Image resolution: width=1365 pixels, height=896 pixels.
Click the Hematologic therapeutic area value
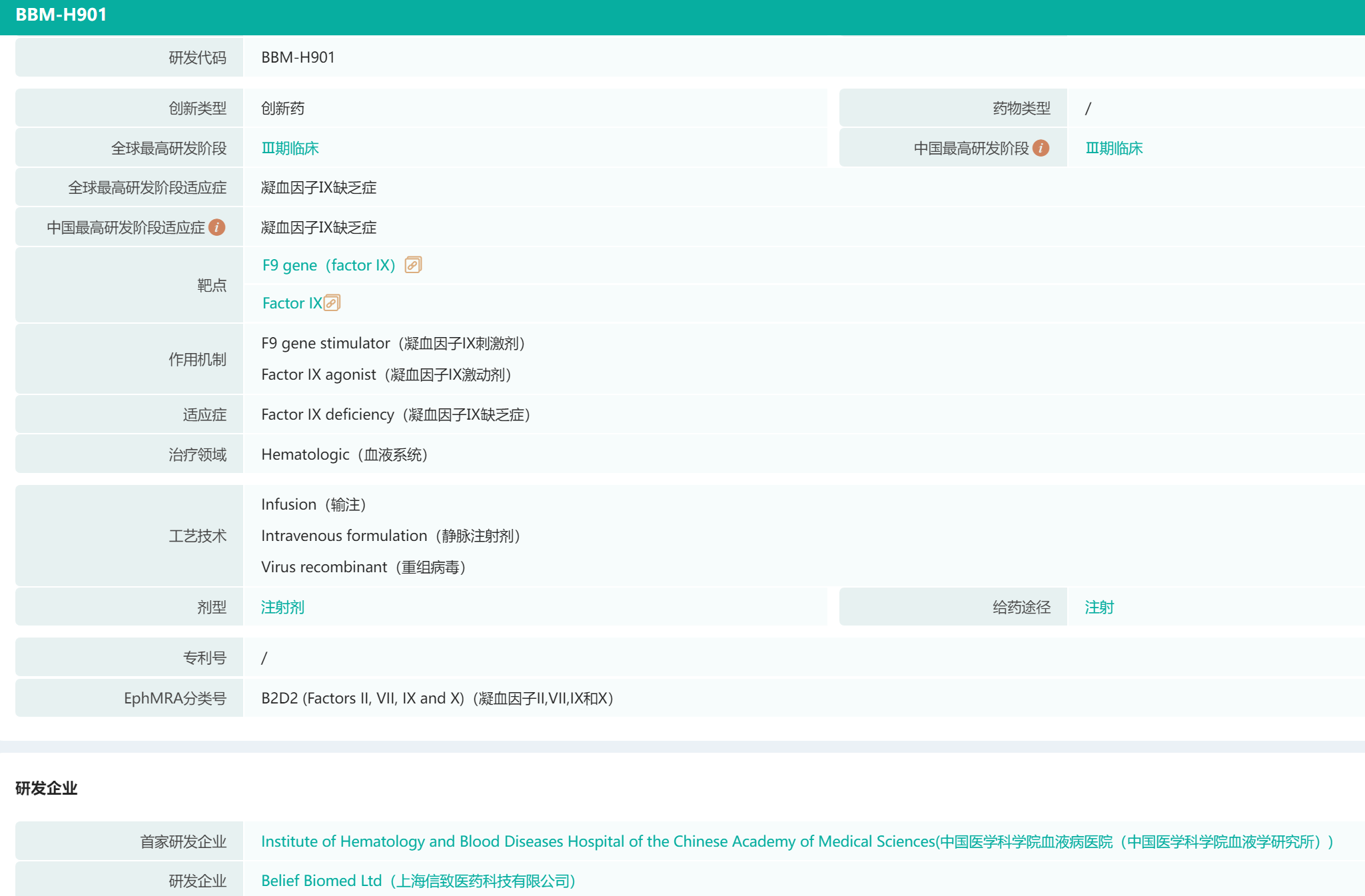tap(344, 454)
